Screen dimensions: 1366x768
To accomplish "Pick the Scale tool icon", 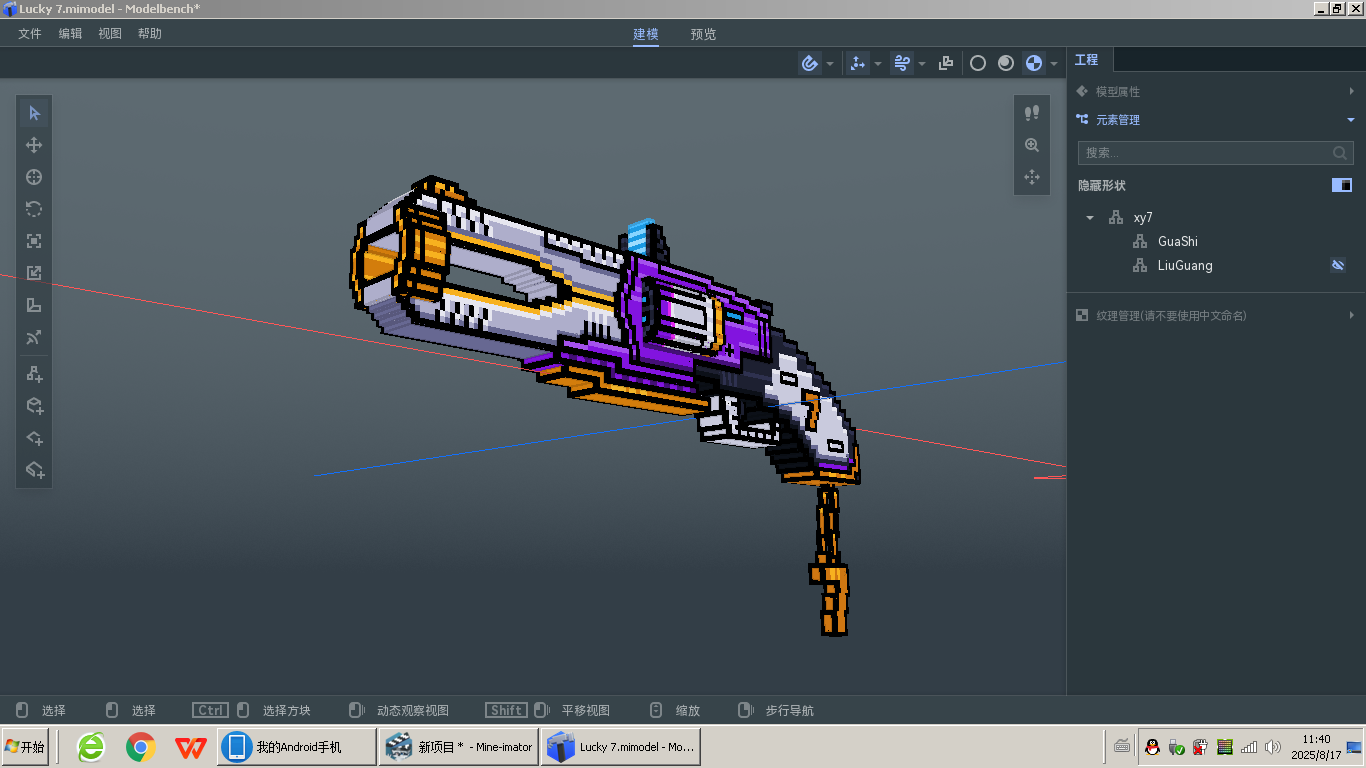I will (x=34, y=241).
